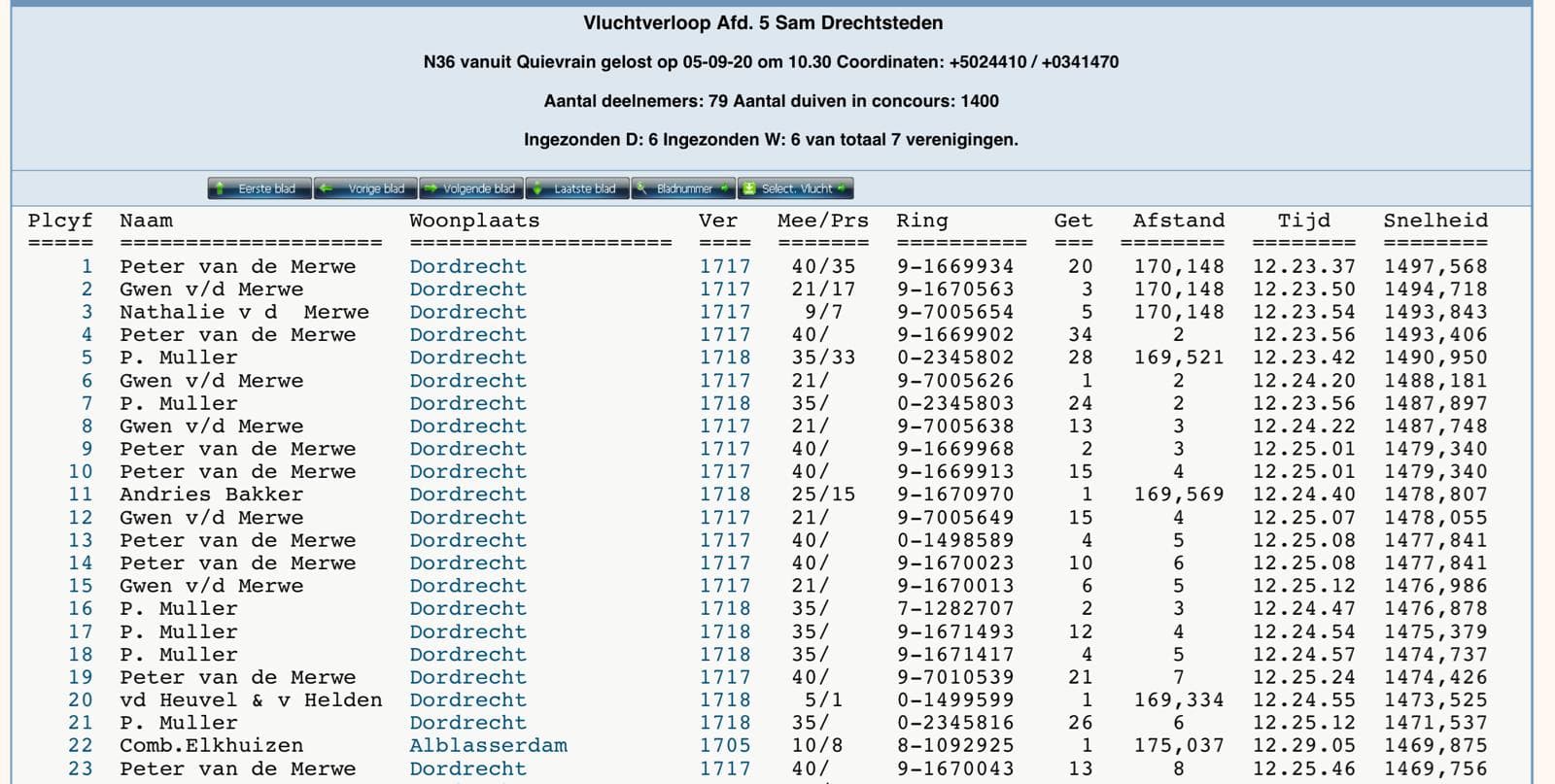Click position 11 link in the results

click(x=80, y=494)
